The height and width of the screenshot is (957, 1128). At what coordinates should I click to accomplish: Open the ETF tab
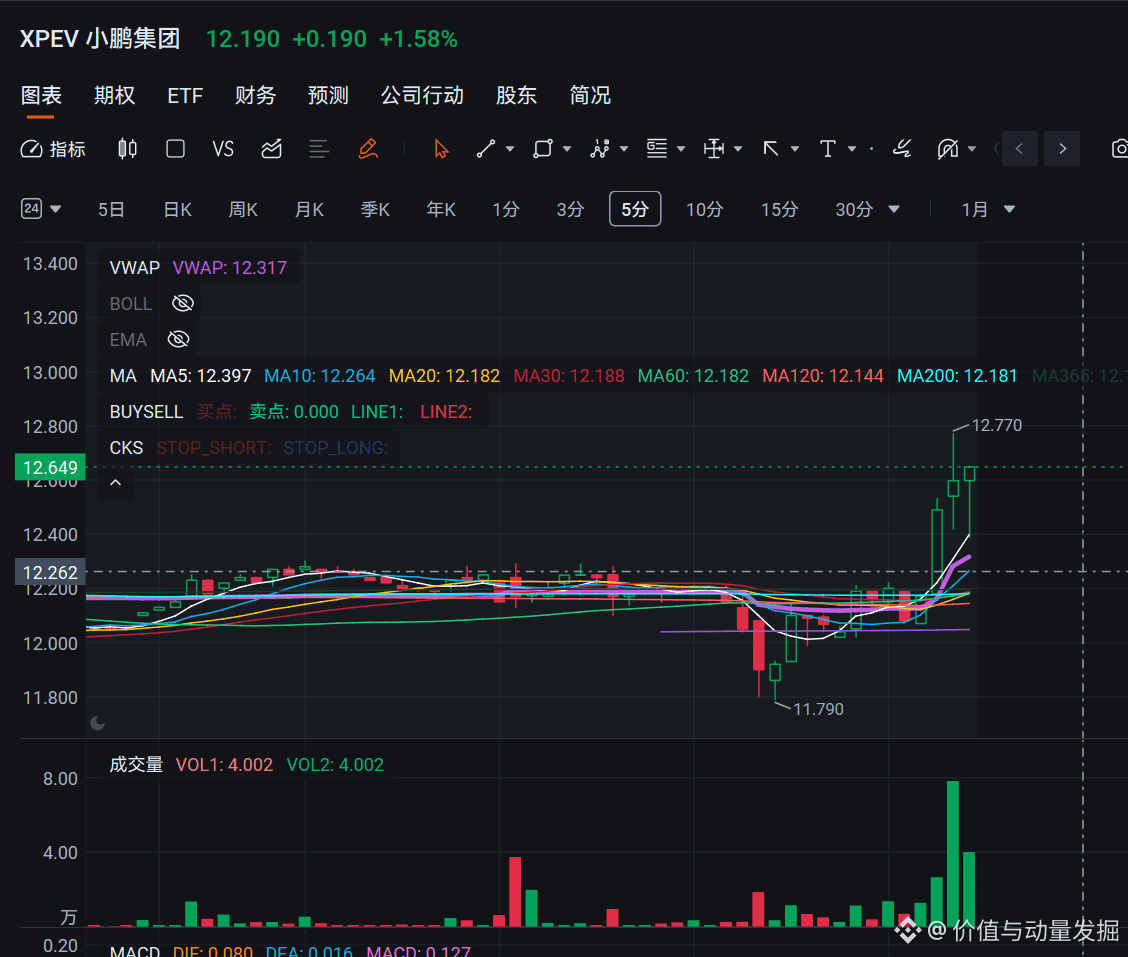coord(185,96)
